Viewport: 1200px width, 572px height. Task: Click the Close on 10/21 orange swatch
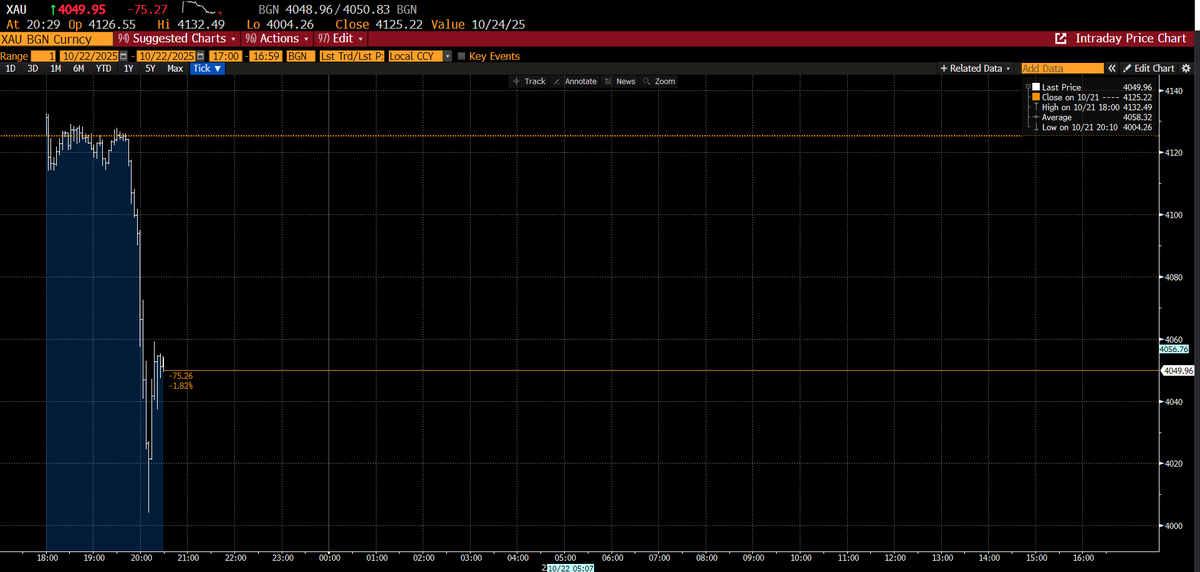[x=1036, y=96]
